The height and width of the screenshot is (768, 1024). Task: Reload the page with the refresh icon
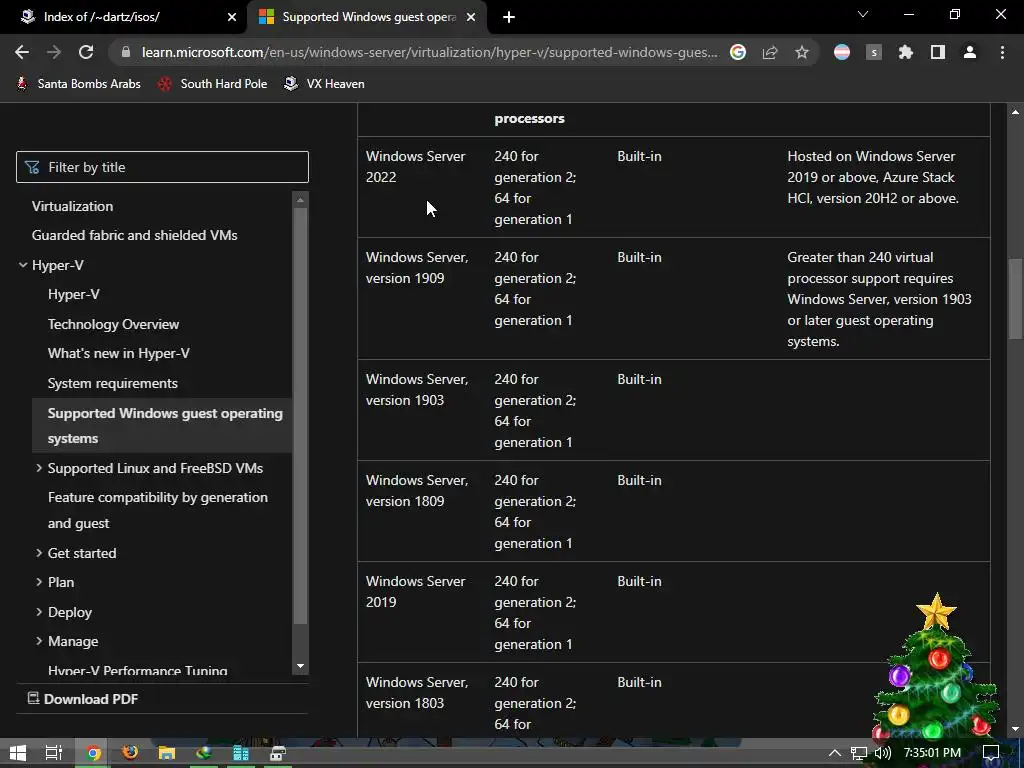tap(86, 52)
